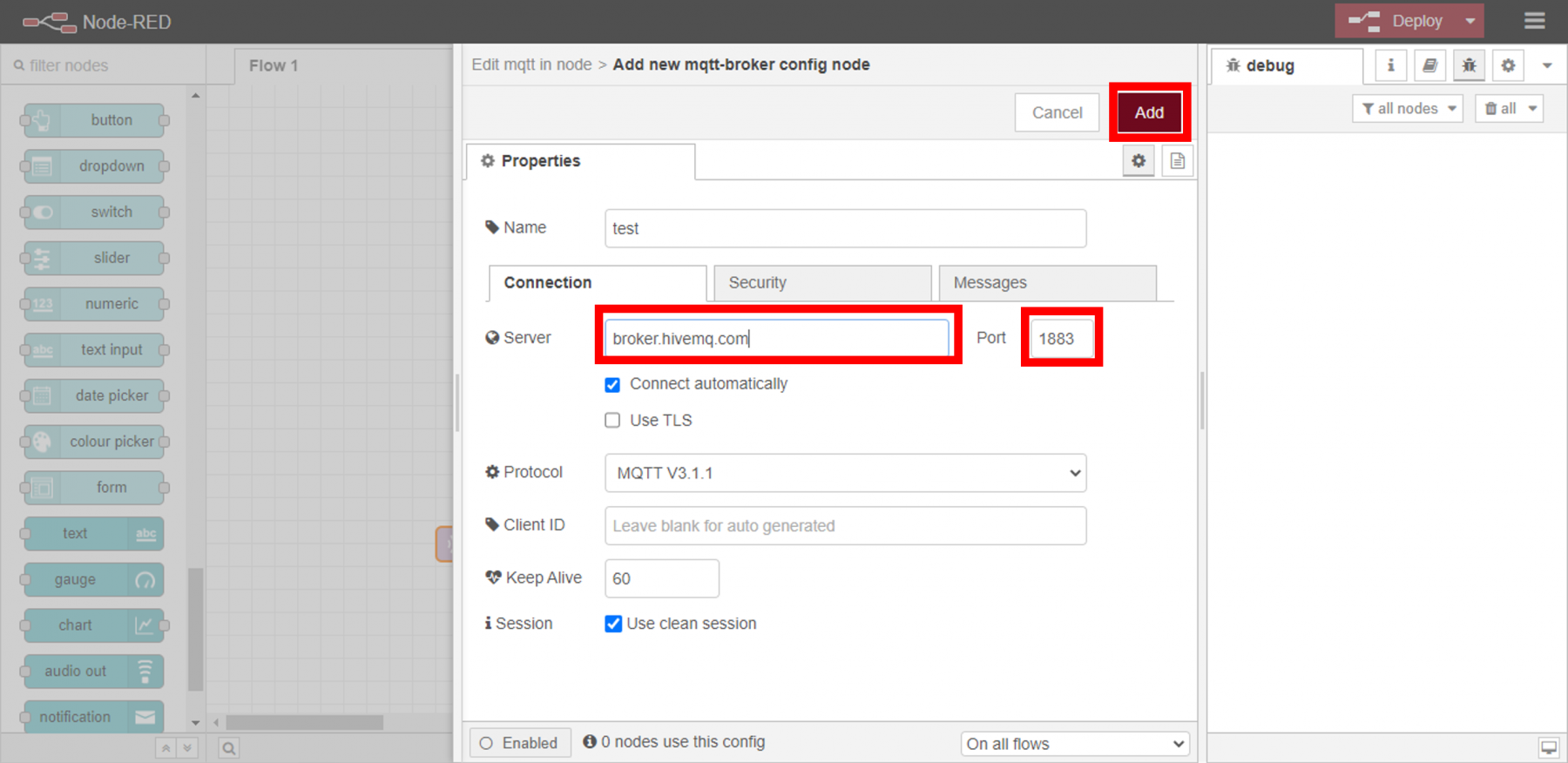
Task: Click the search magnifier in workspace footer
Action: 228,748
